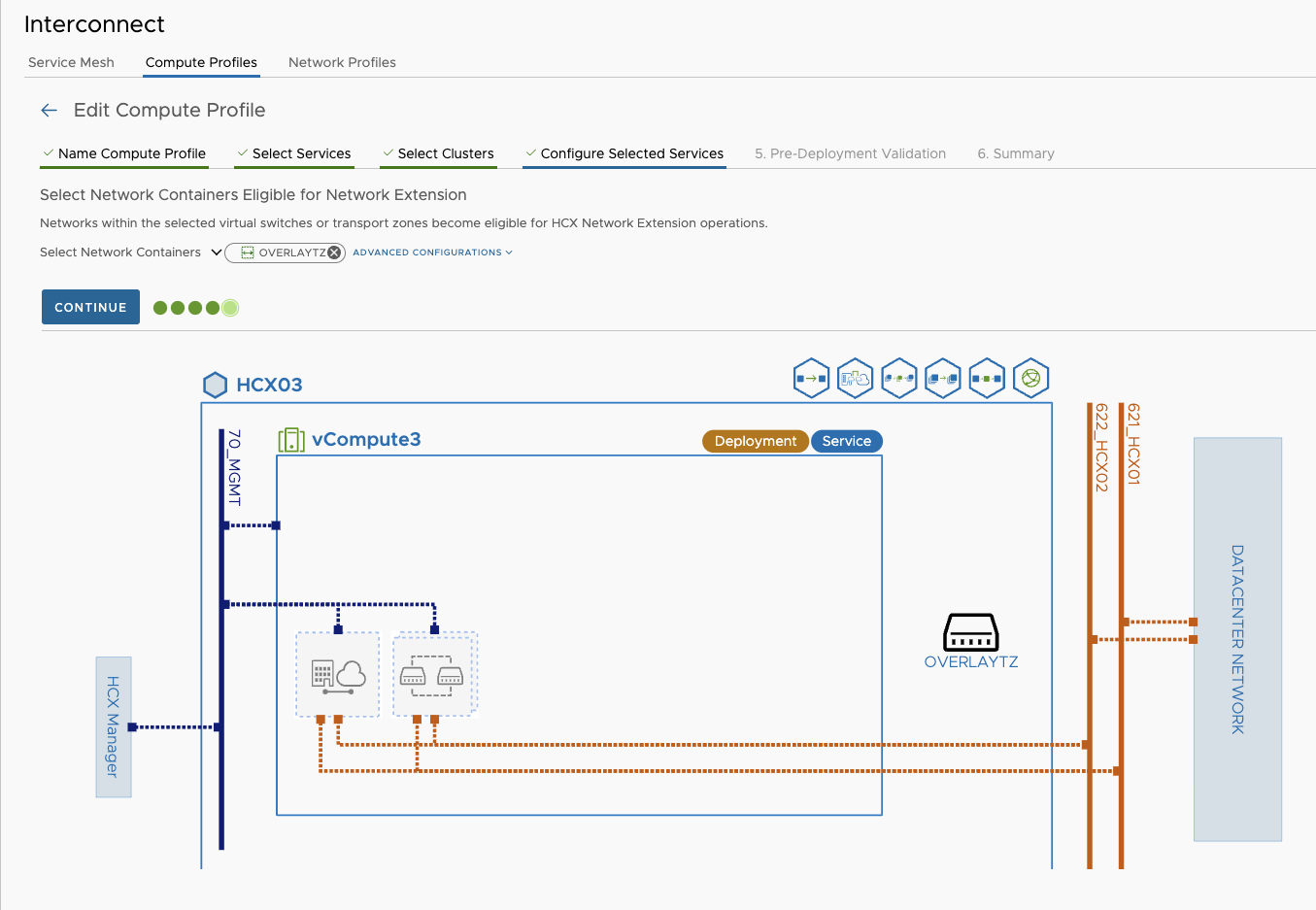
Task: Select the network extension appliance icon in vCompute3
Action: (433, 674)
